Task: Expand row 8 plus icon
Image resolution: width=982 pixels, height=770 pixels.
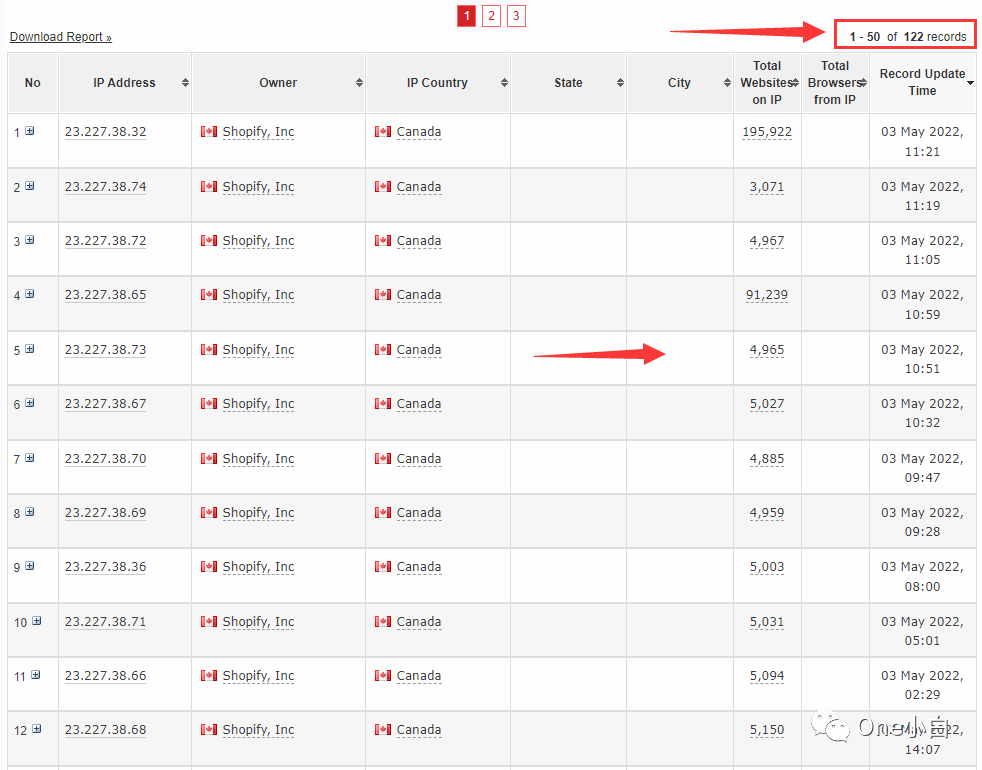Action: [29, 512]
